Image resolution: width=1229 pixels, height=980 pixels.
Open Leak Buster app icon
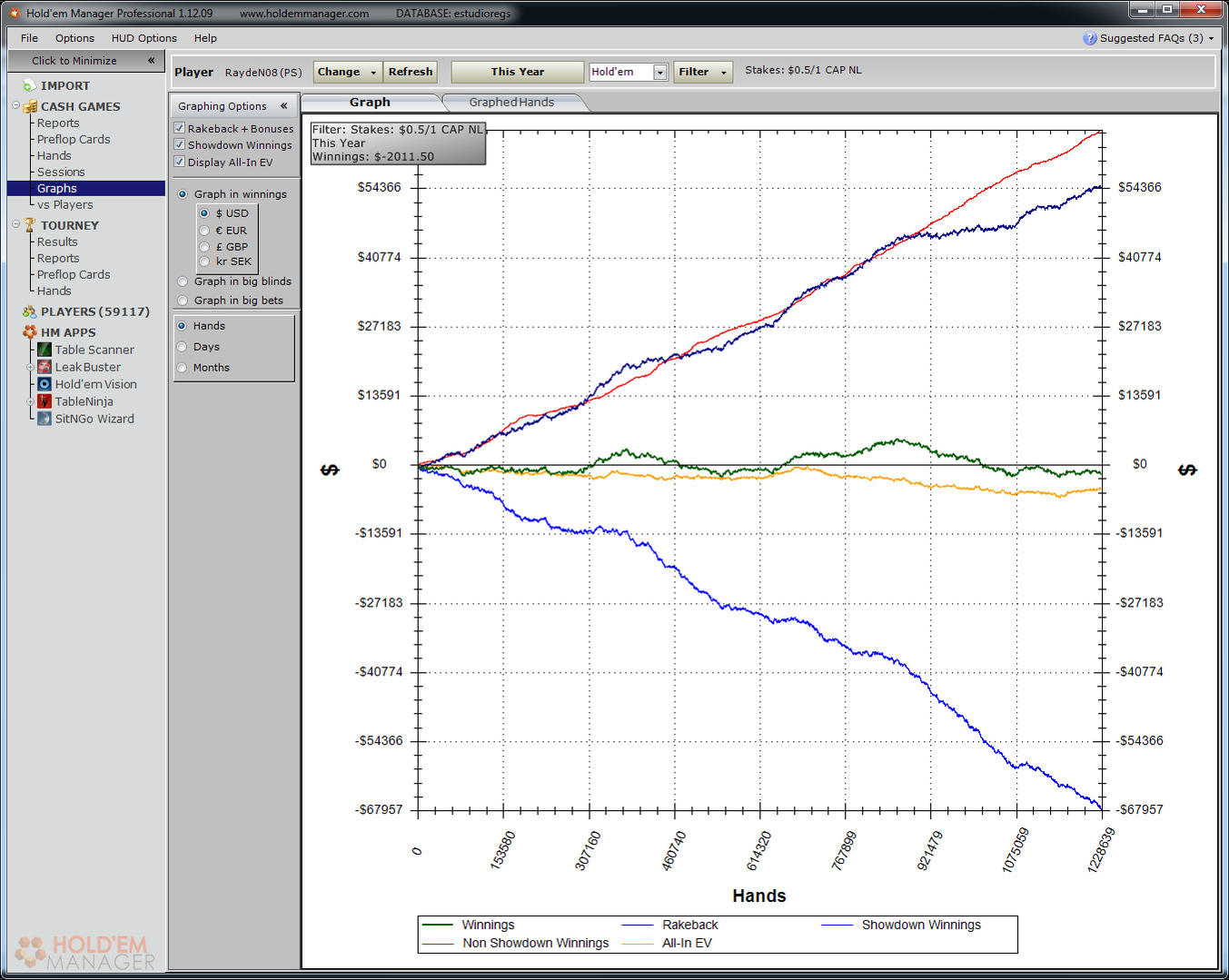pos(44,367)
